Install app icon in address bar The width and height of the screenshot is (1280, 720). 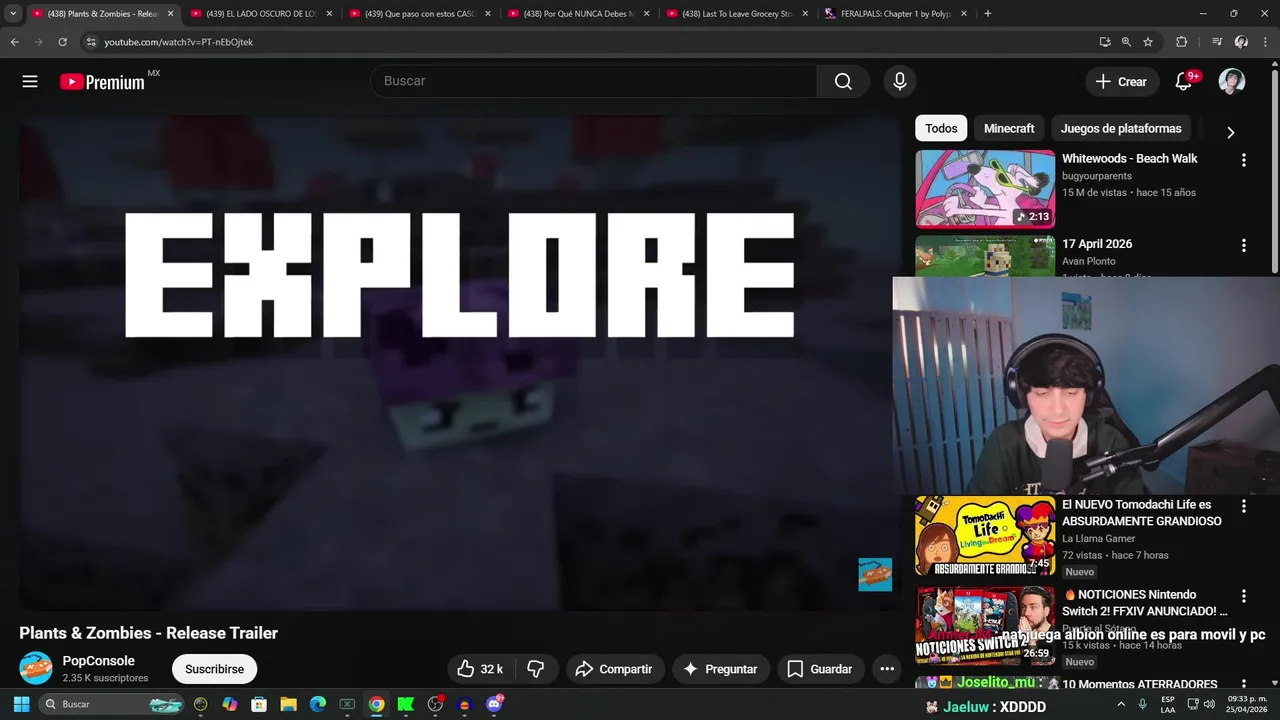1104,42
